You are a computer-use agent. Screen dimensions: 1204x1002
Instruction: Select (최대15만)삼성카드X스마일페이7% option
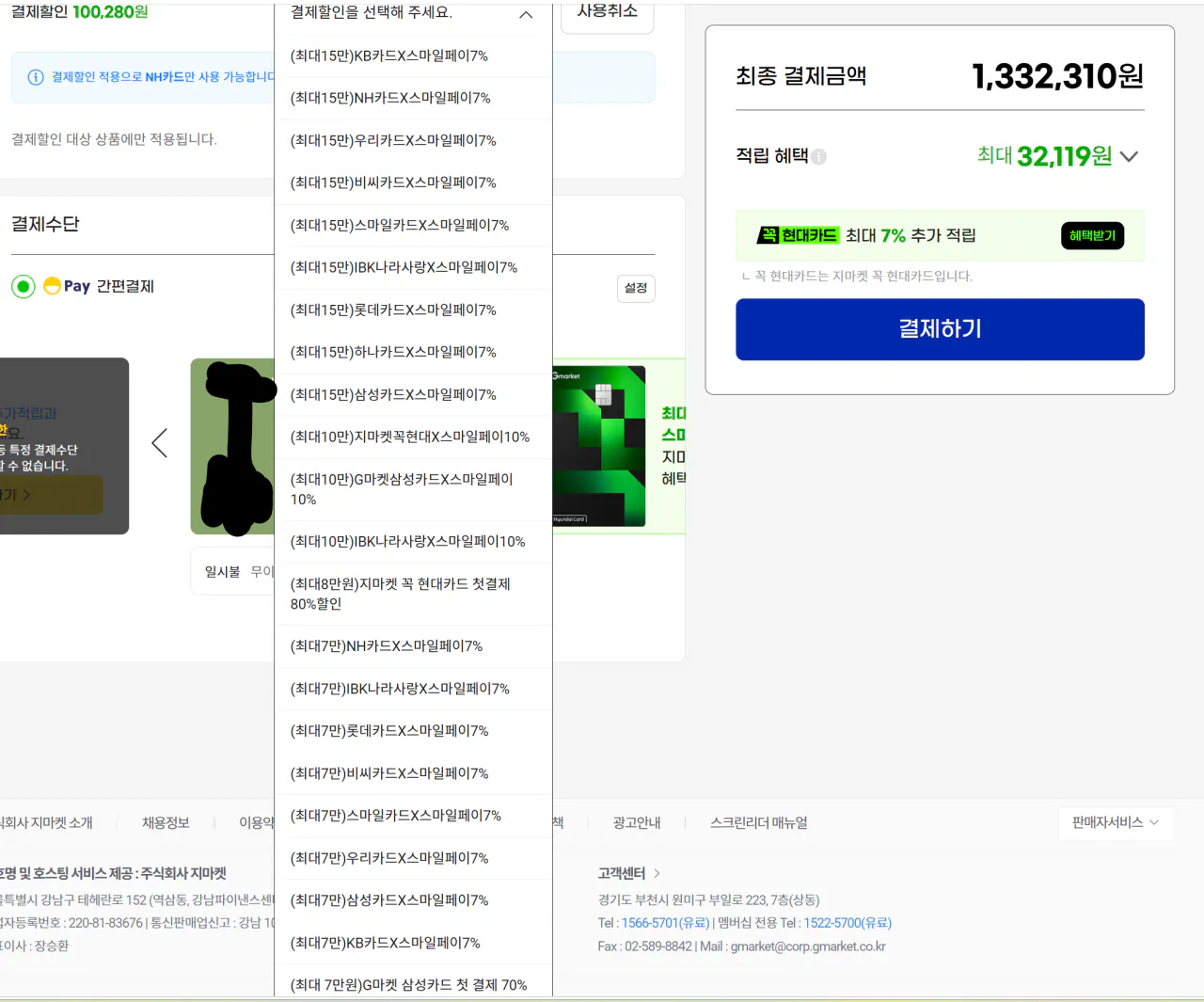(413, 394)
